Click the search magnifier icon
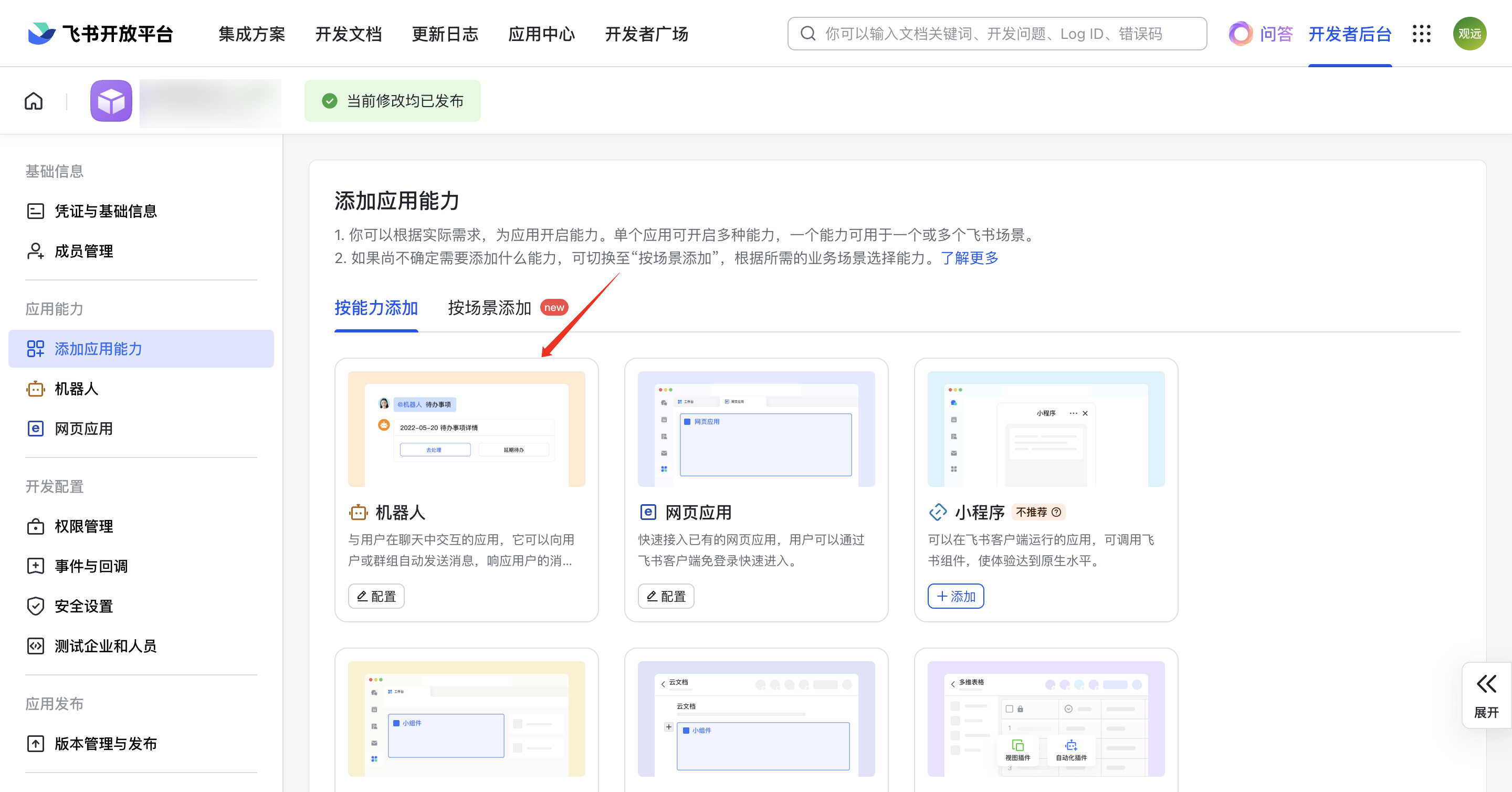This screenshot has width=1512, height=792. pos(807,34)
